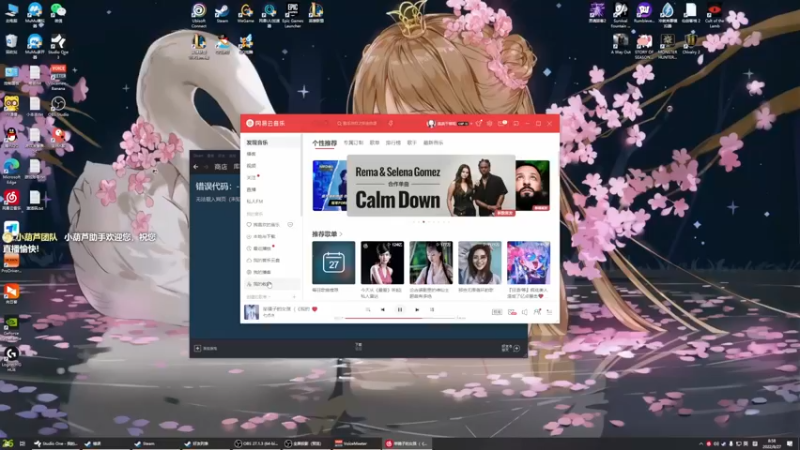Expand the user name dropdown in title bar
This screenshot has height=450, width=800.
(x=470, y=123)
